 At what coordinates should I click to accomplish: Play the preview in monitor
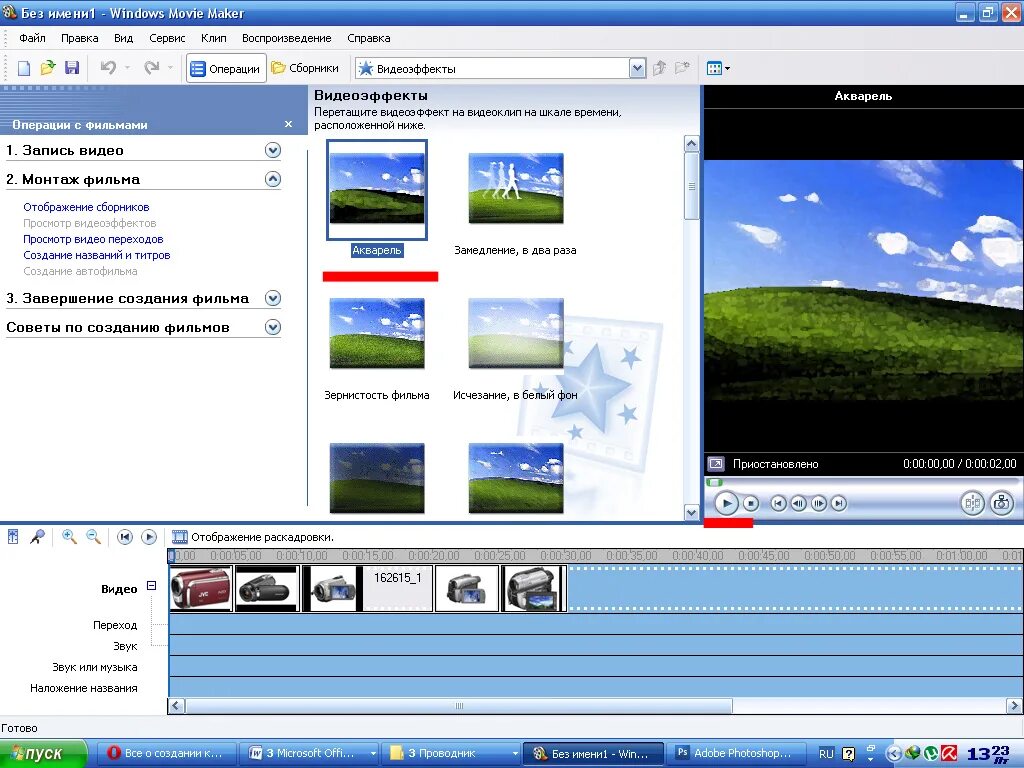pos(726,504)
